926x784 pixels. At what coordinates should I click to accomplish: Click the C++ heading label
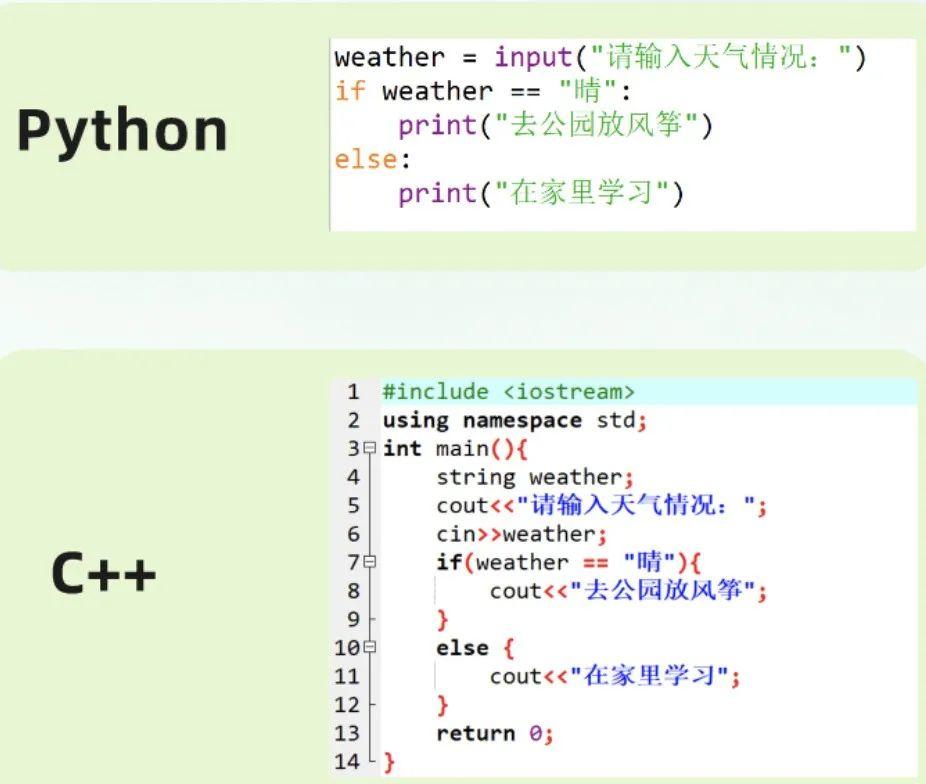(103, 572)
